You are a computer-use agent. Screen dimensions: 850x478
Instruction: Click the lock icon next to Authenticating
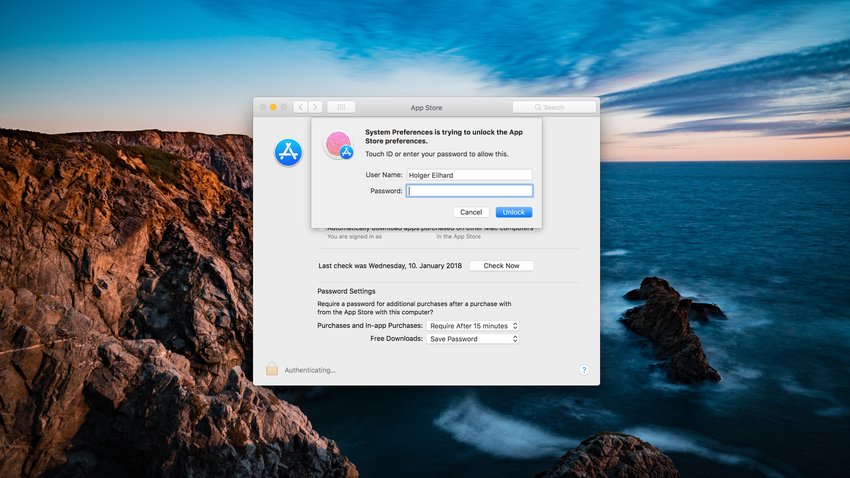[272, 369]
